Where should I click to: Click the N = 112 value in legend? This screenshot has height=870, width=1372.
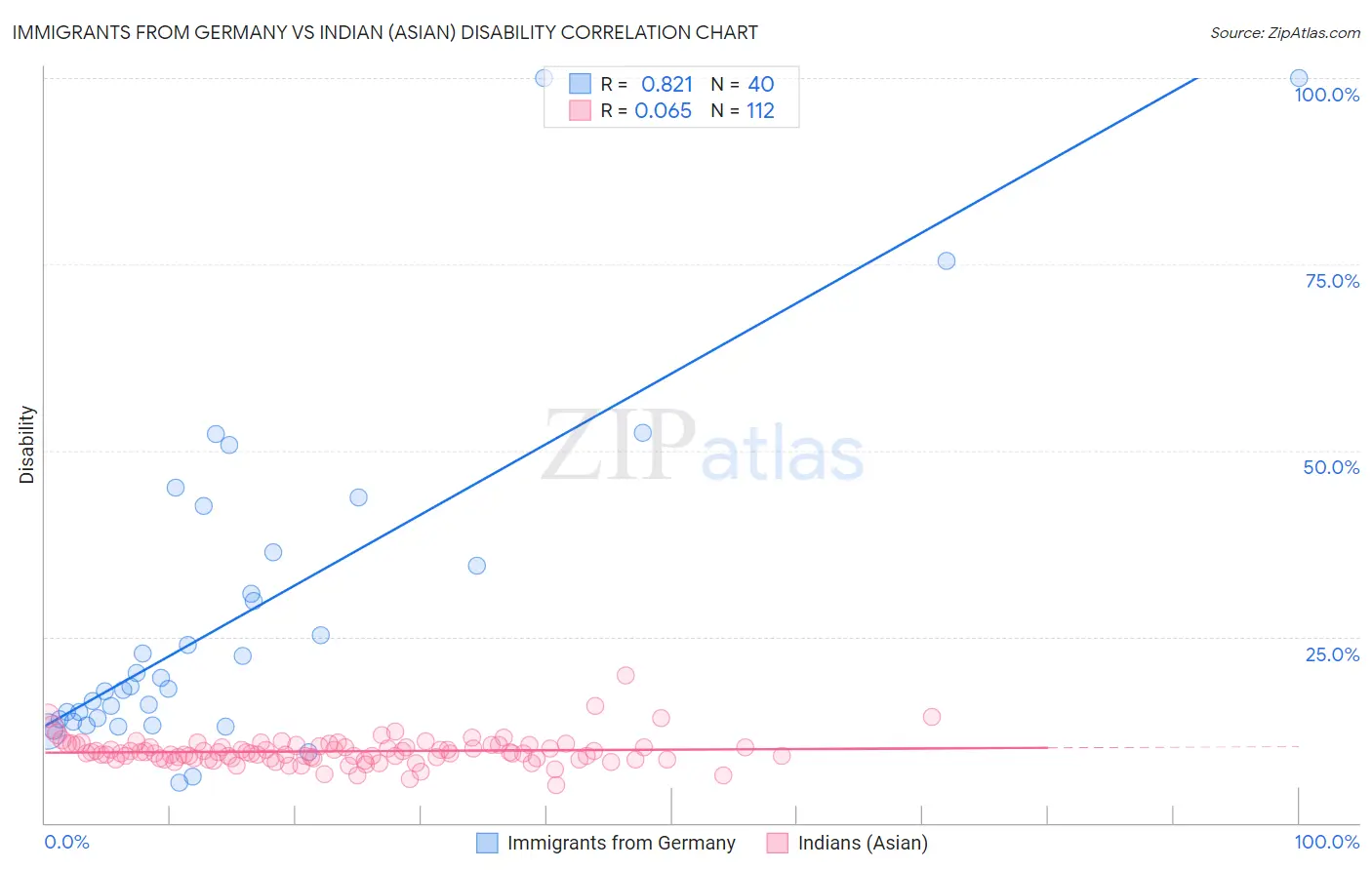pos(743,110)
